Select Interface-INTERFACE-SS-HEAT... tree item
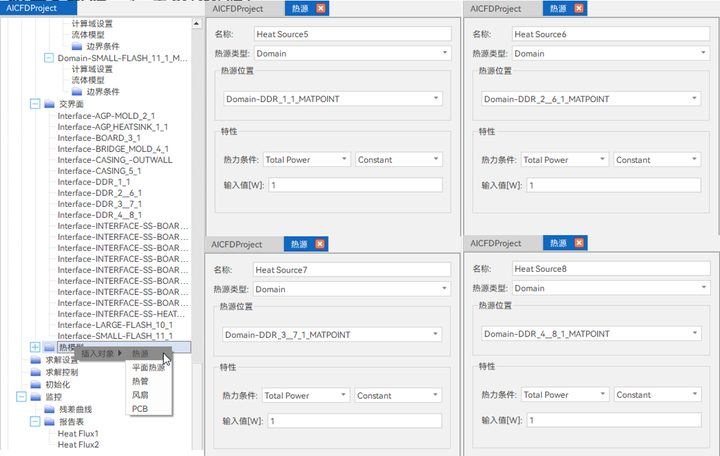 click(121, 314)
